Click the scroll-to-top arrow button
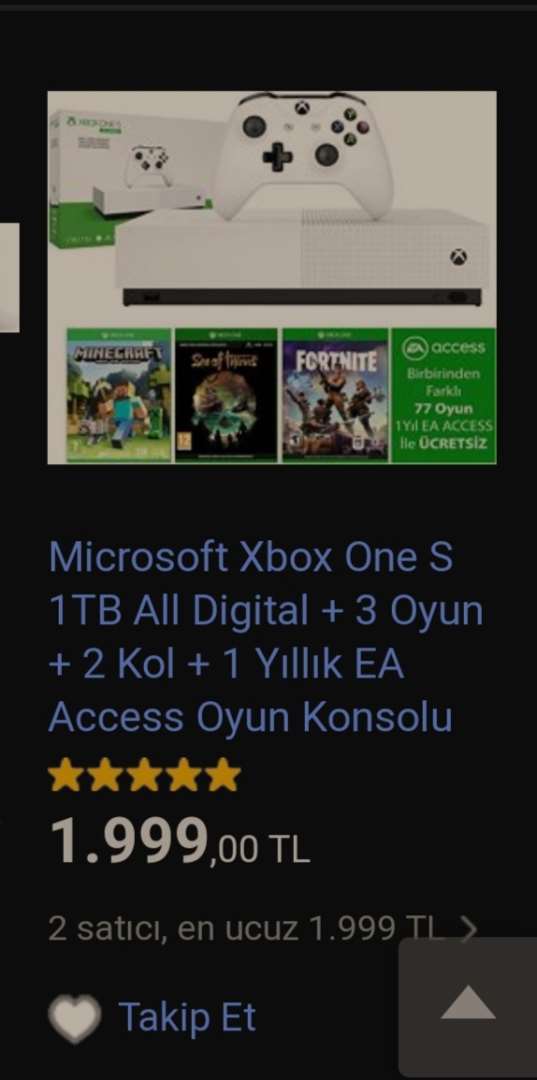 468,1002
